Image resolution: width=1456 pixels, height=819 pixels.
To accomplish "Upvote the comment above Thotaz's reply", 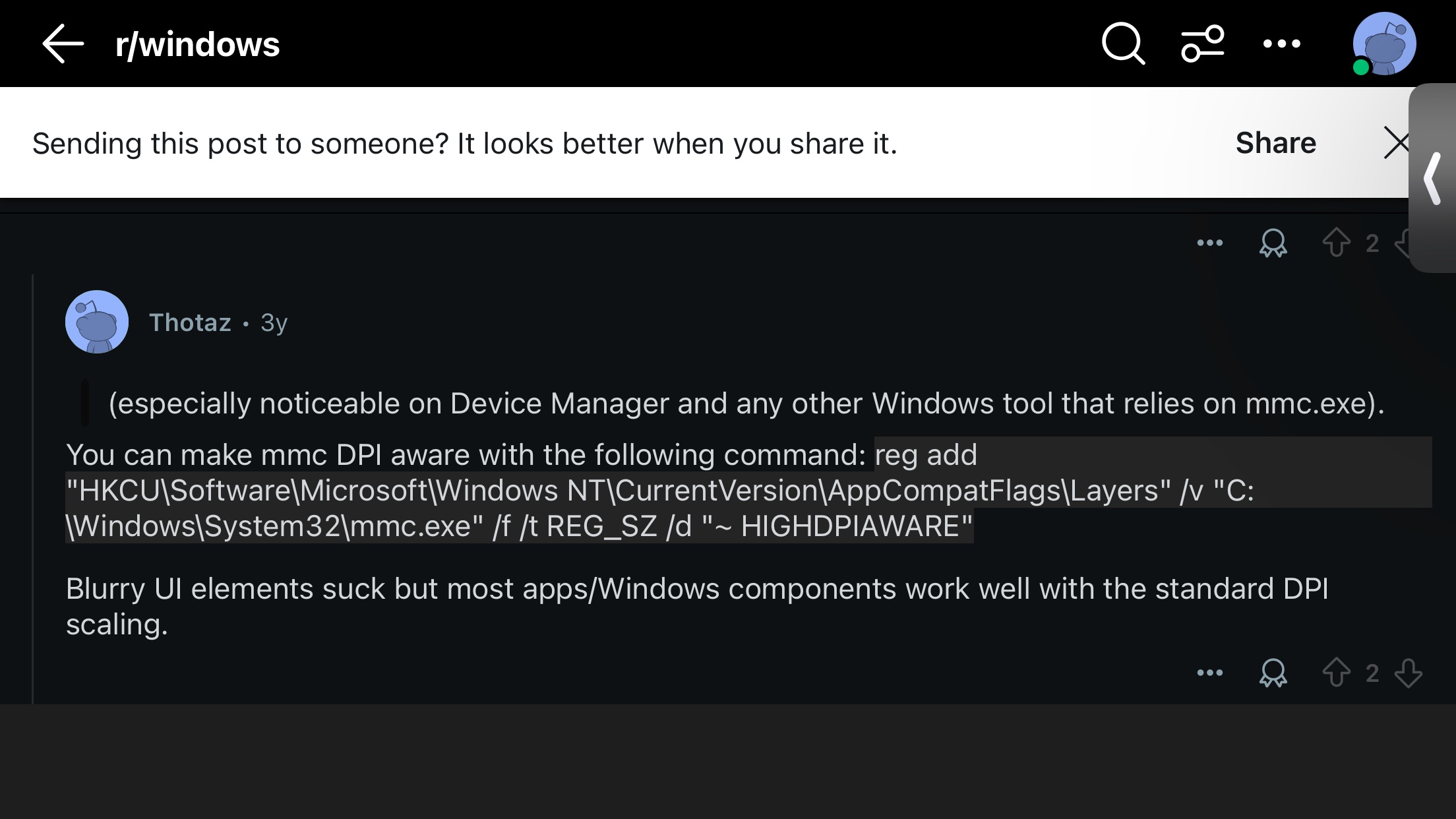I will pyautogui.click(x=1336, y=242).
